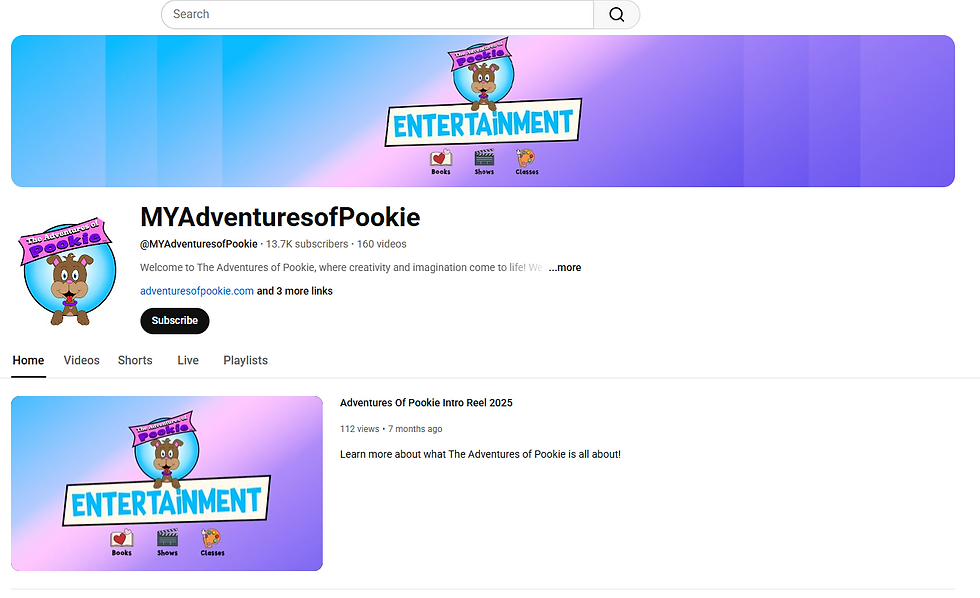
Task: Play the Intro Reel 2025 video thumbnail
Action: 167,483
